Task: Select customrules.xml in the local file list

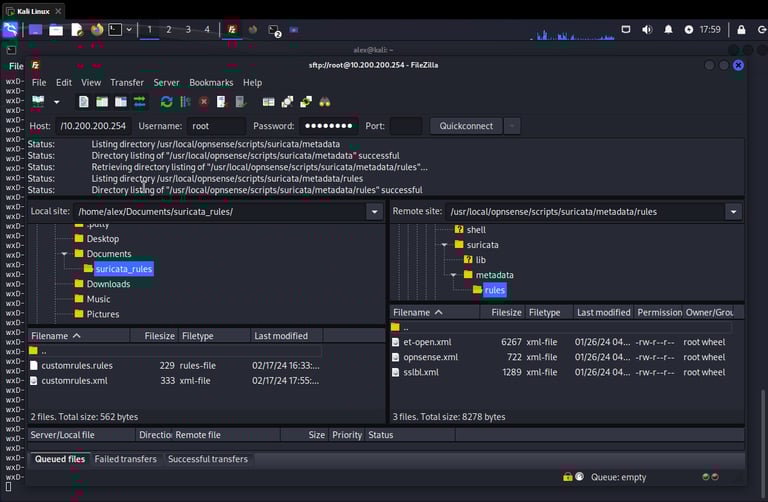Action: (75, 380)
